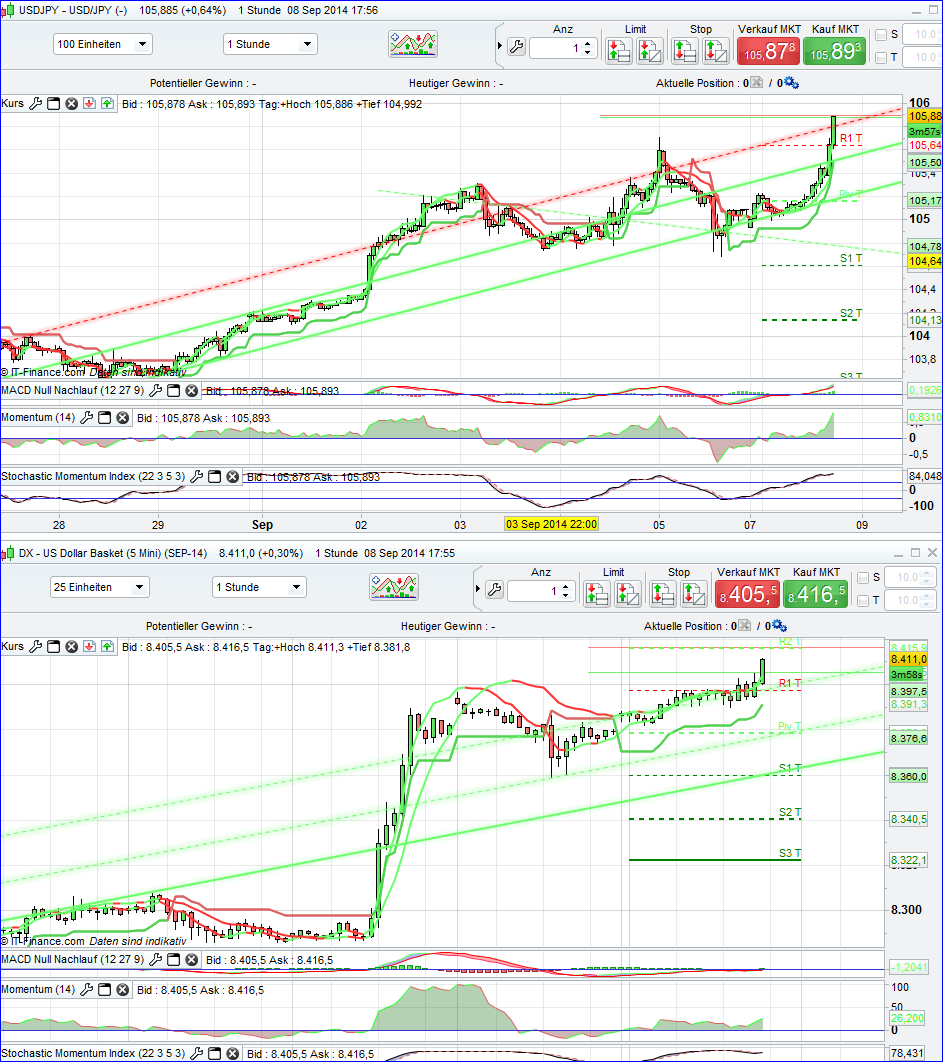The height and width of the screenshot is (1062, 943).
Task: Open the 100 Einheiten dropdown
Action: tap(102, 44)
